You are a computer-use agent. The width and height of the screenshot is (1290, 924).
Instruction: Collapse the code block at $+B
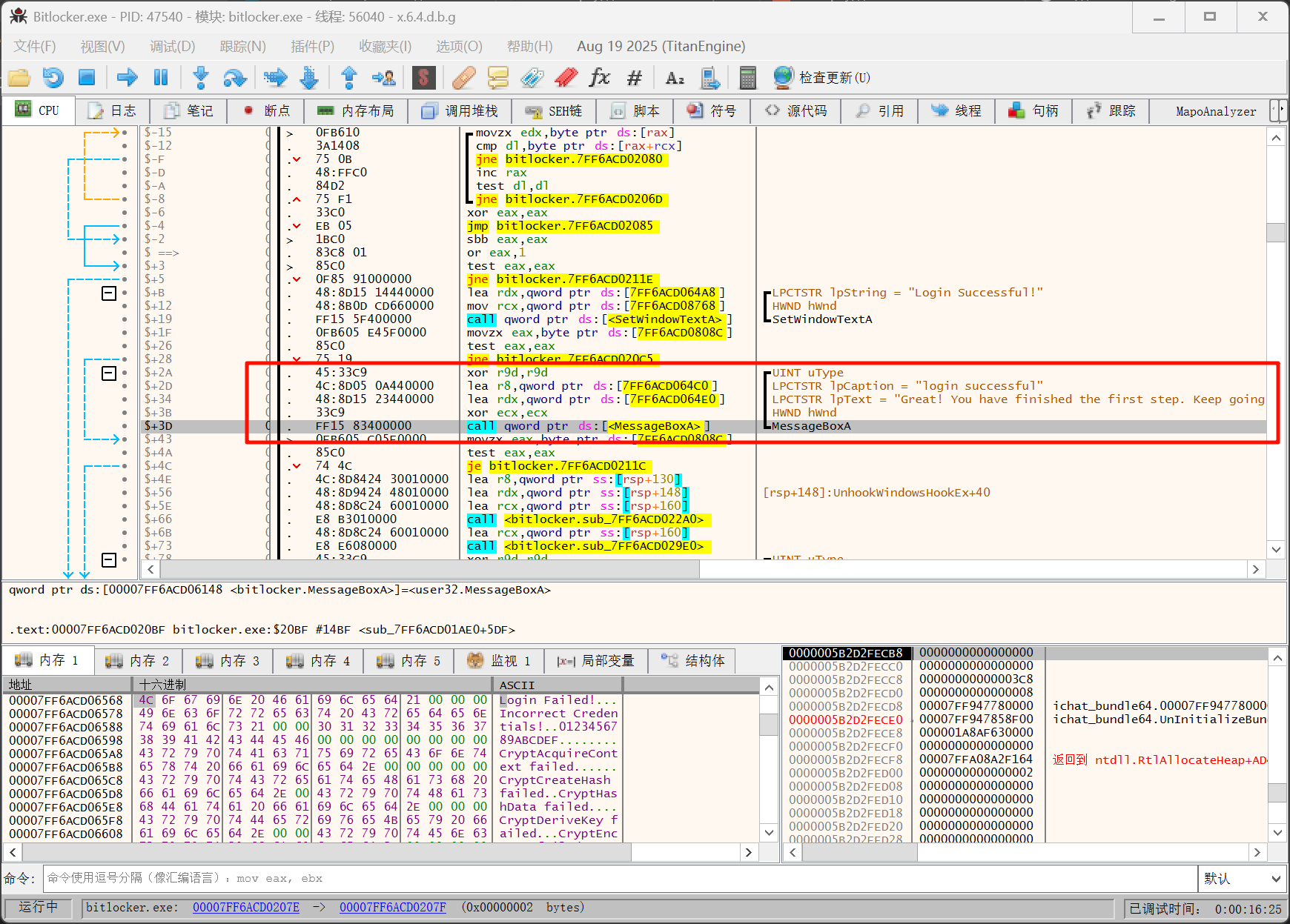click(x=109, y=293)
